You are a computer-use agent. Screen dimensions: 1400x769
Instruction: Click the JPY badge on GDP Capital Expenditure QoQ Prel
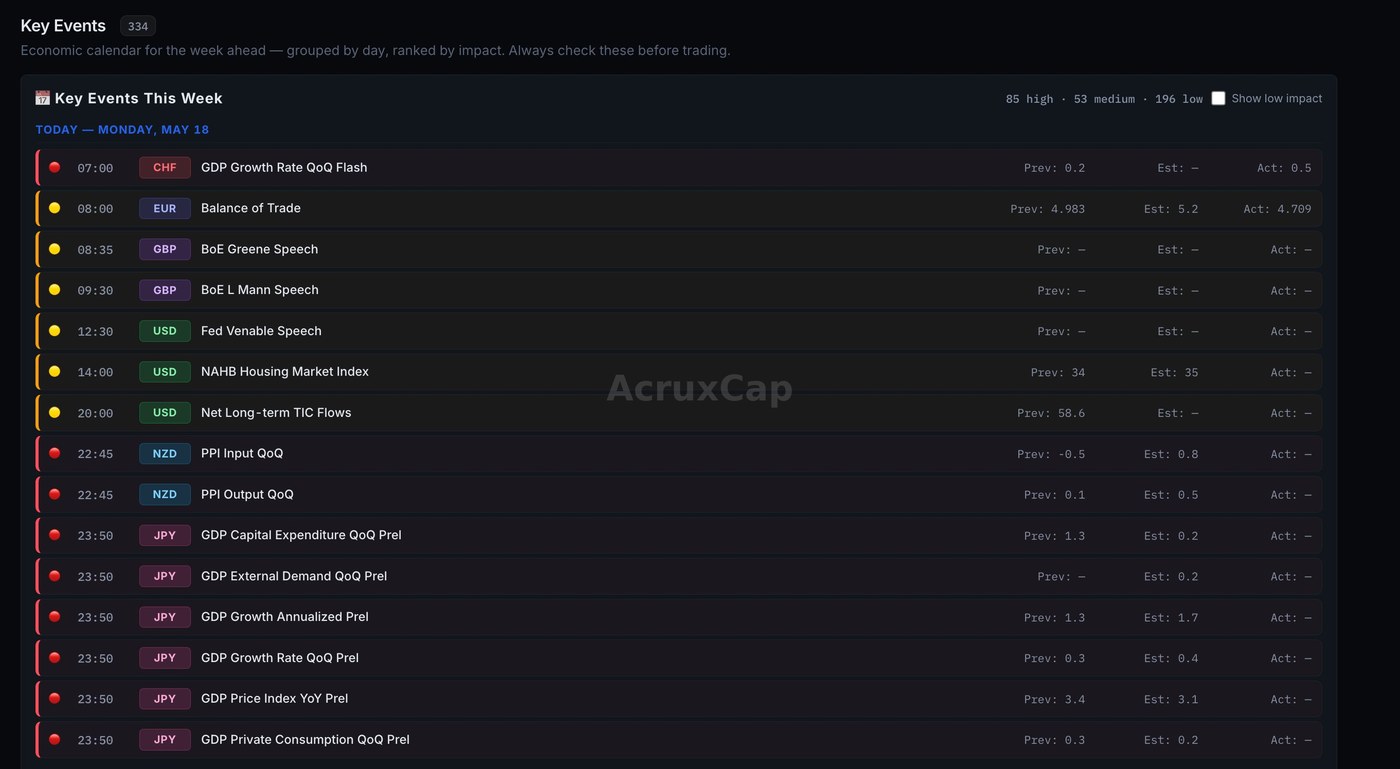165,535
